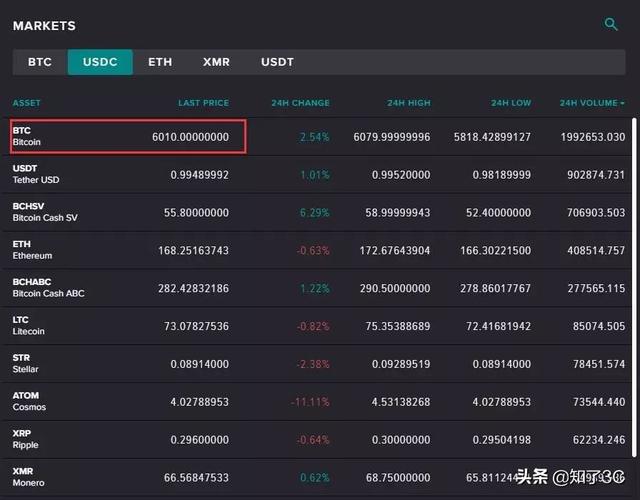The width and height of the screenshot is (640, 500).
Task: Click Bitcoin 24h change 2.54%
Action: tap(314, 137)
